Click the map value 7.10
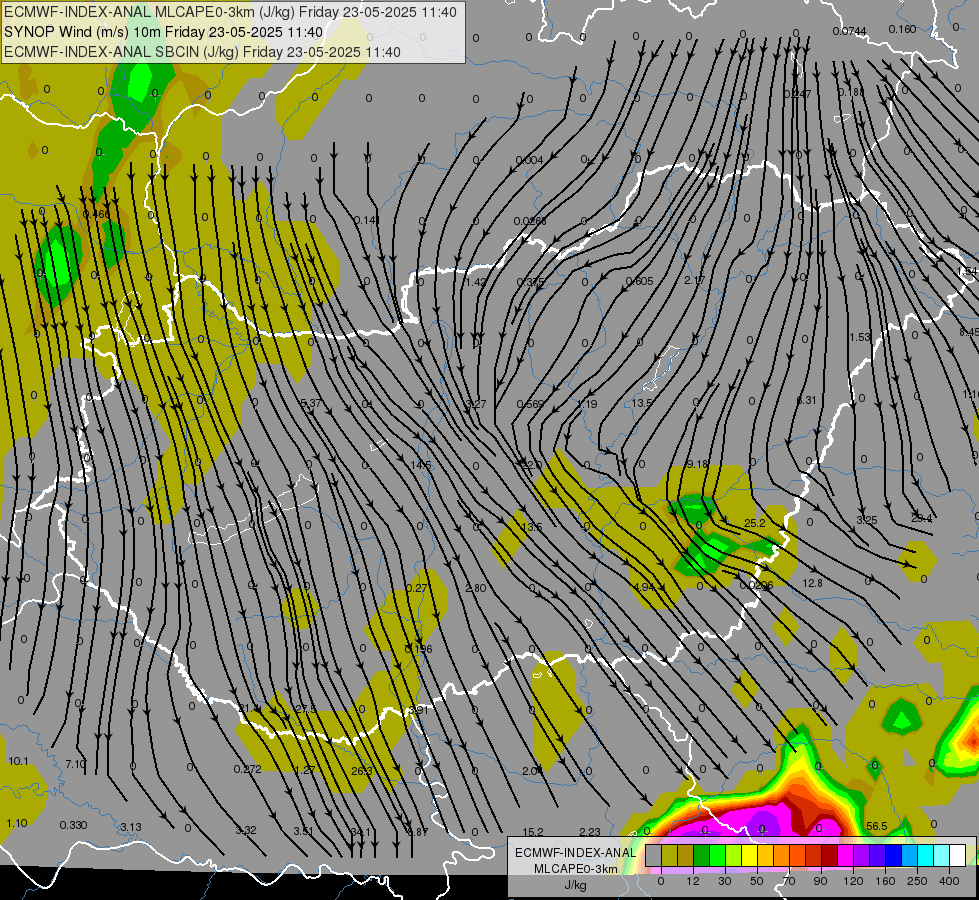 coord(76,764)
